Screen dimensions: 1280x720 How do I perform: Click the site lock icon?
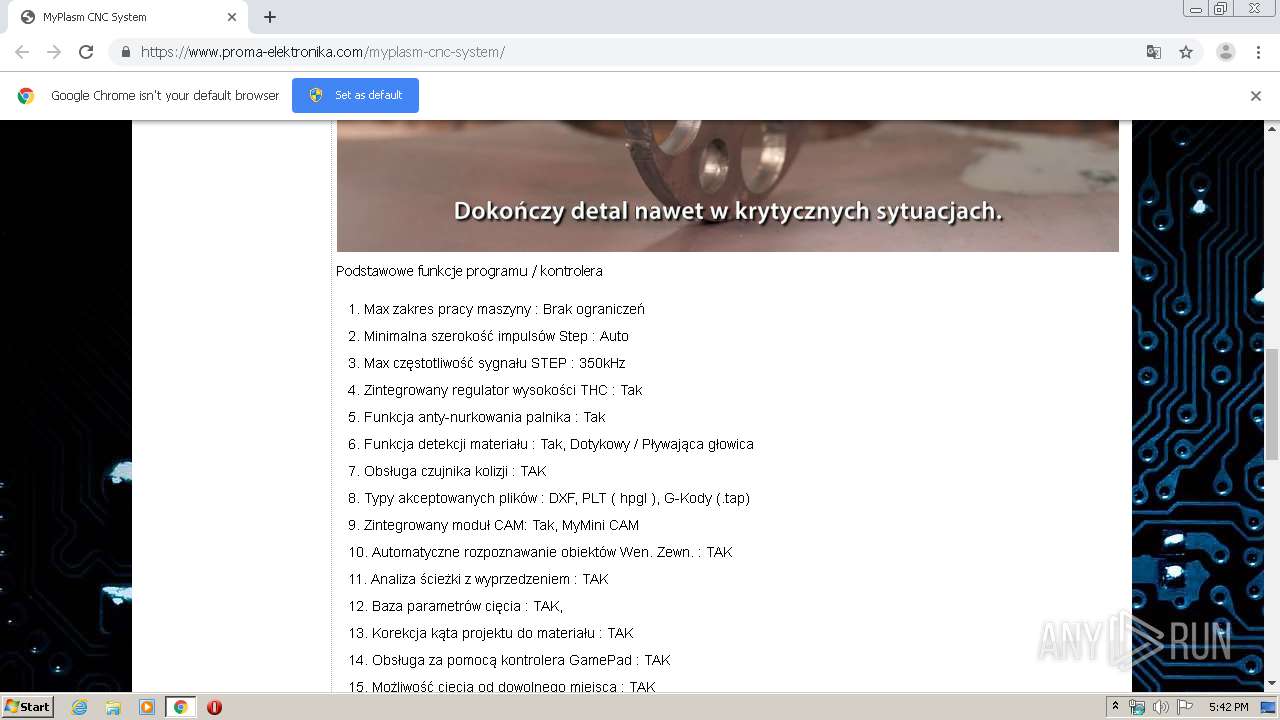tap(125, 52)
